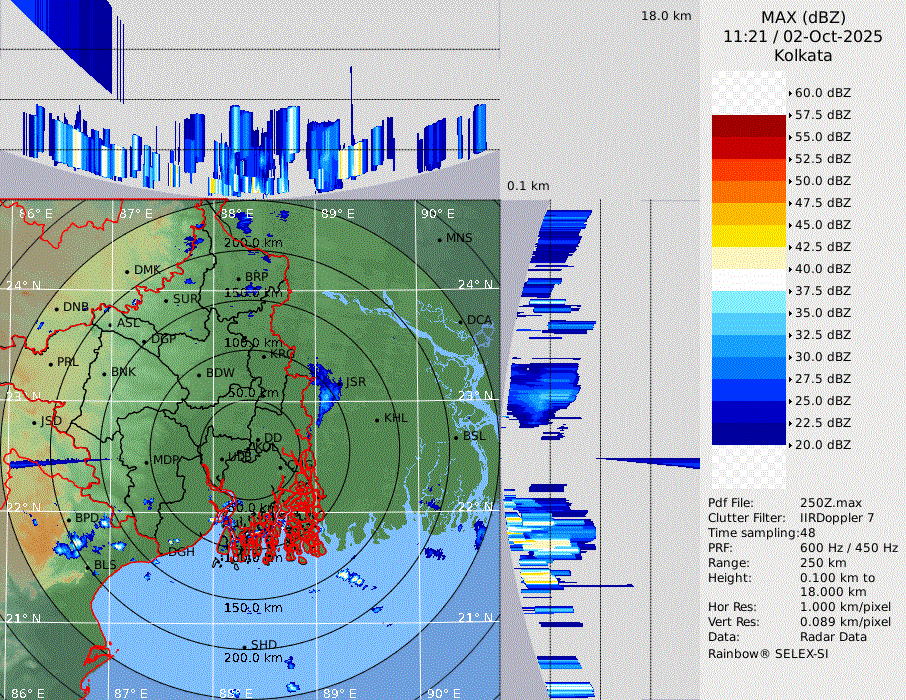
Task: Click the BPD station marker dot
Action: 69,519
